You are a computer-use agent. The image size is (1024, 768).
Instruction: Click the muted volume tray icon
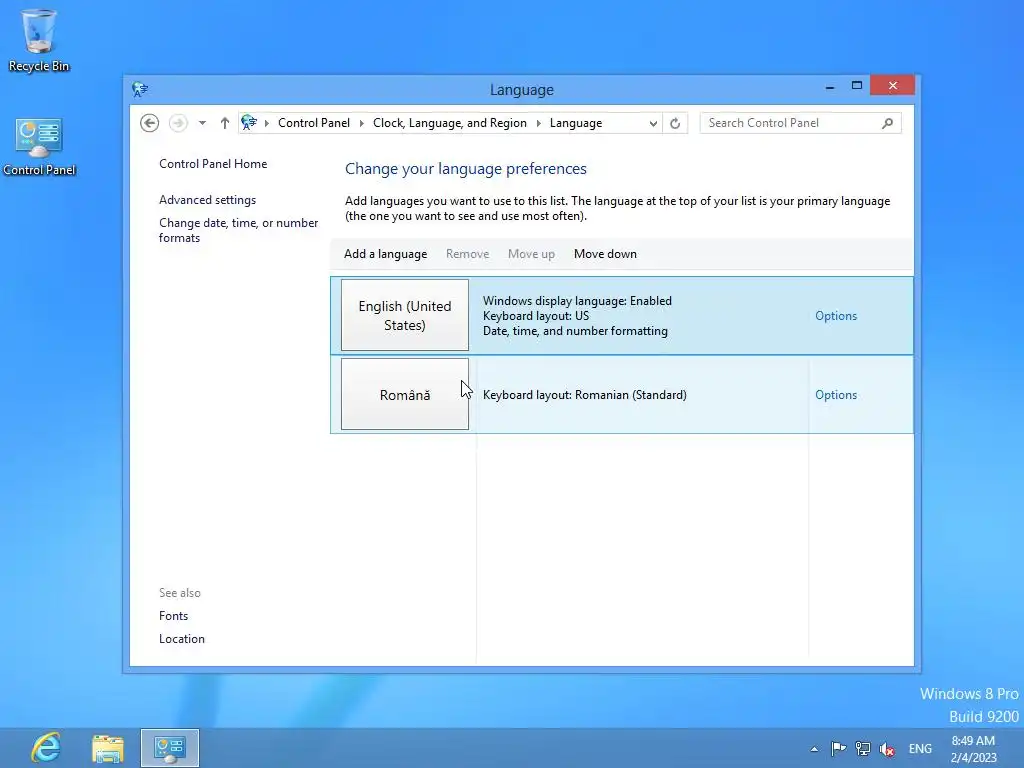coord(887,748)
